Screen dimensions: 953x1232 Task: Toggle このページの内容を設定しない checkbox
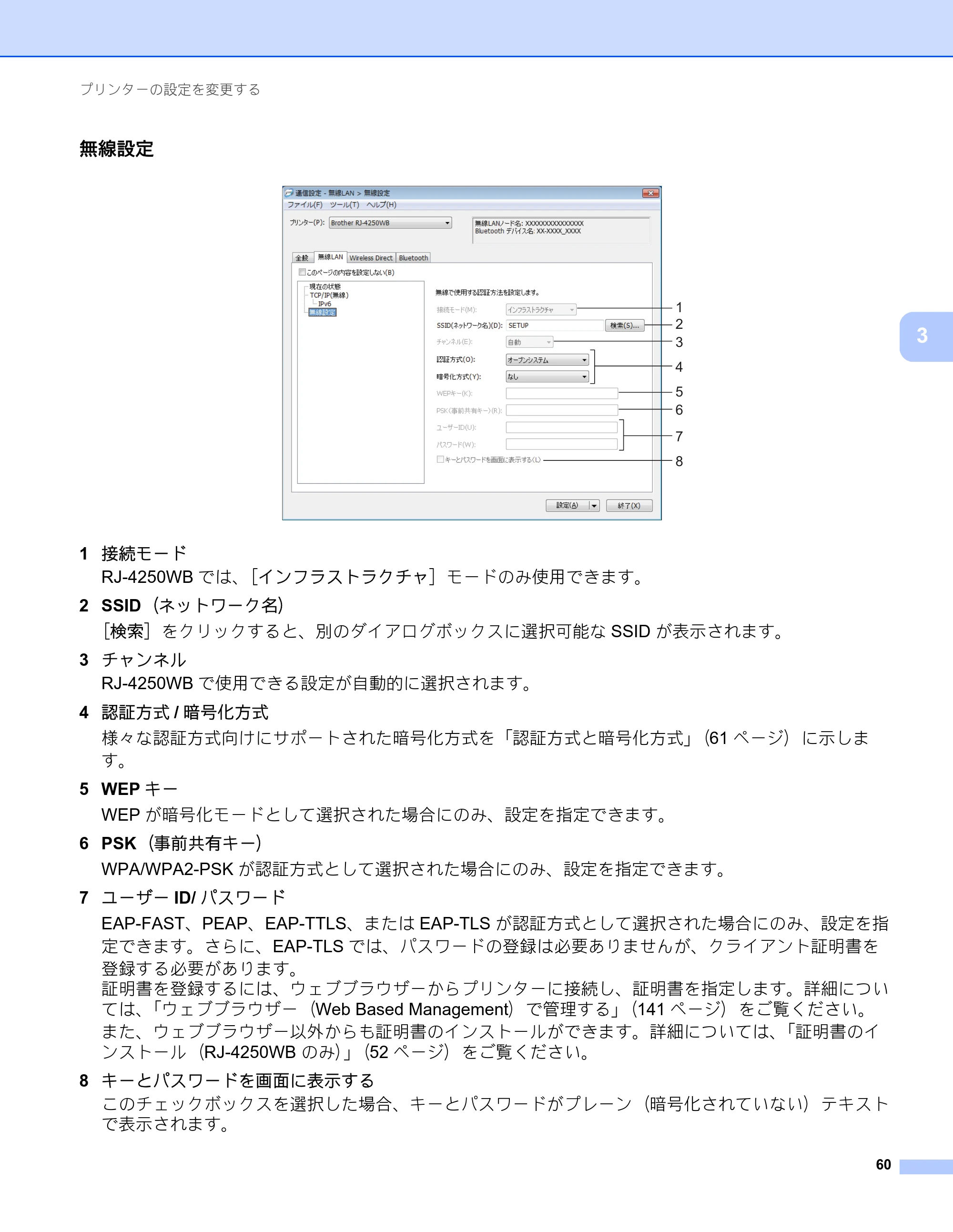click(302, 273)
